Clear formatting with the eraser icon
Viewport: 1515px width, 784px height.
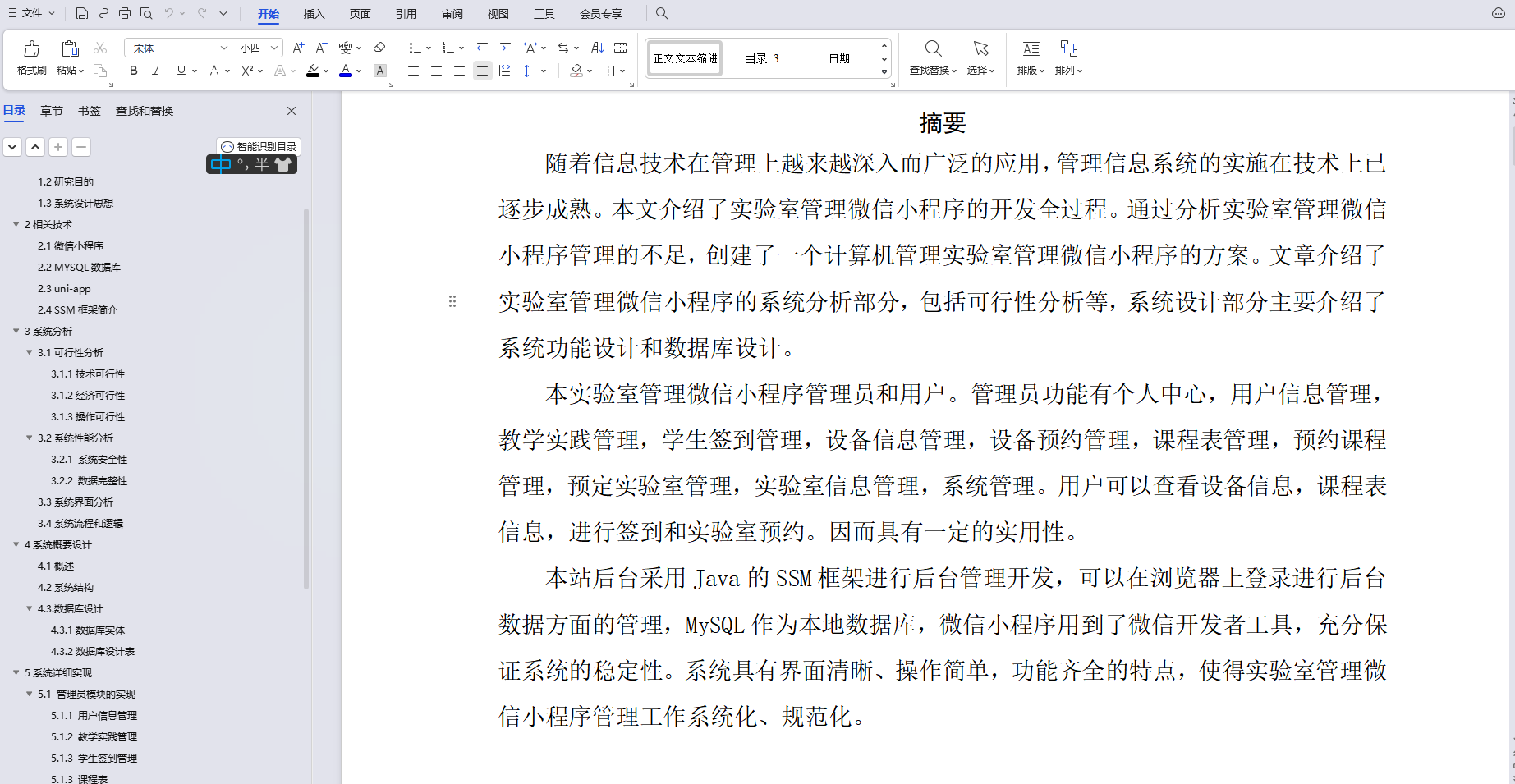click(x=379, y=48)
